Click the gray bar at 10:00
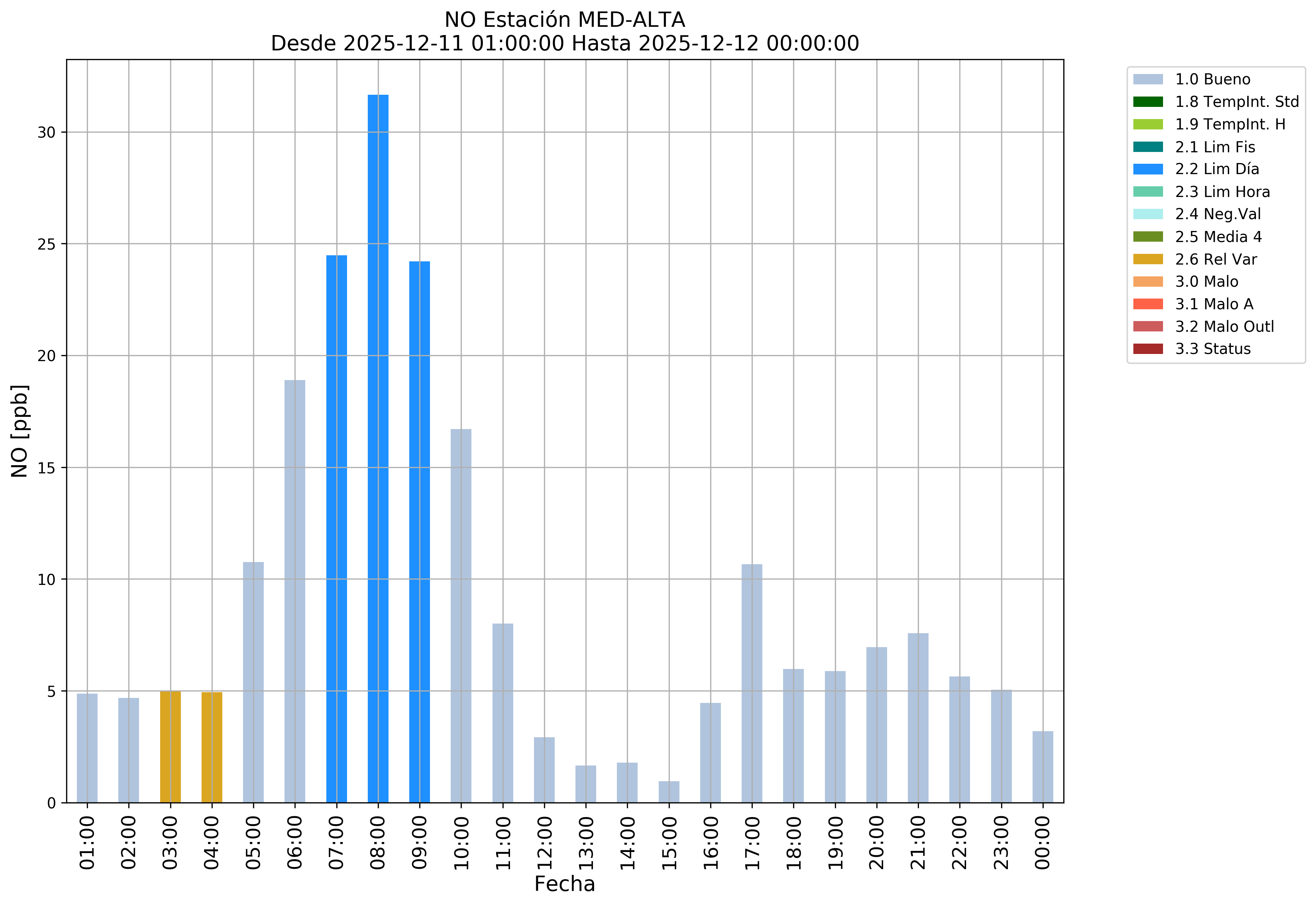 (461, 615)
